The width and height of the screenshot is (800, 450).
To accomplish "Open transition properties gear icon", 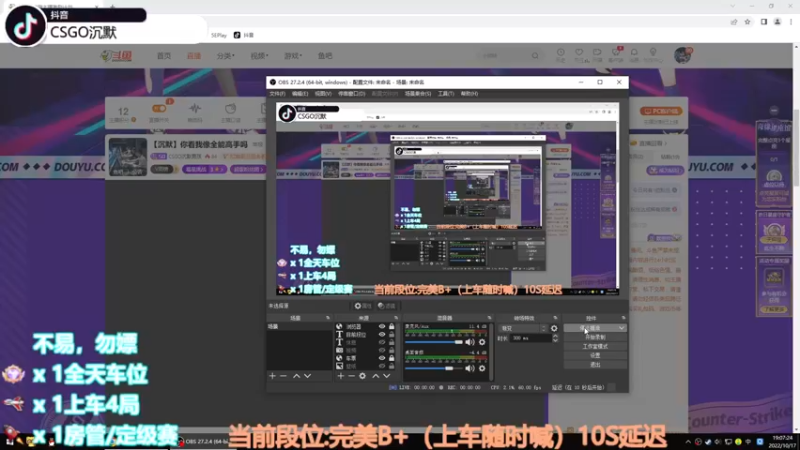I will 555,329.
